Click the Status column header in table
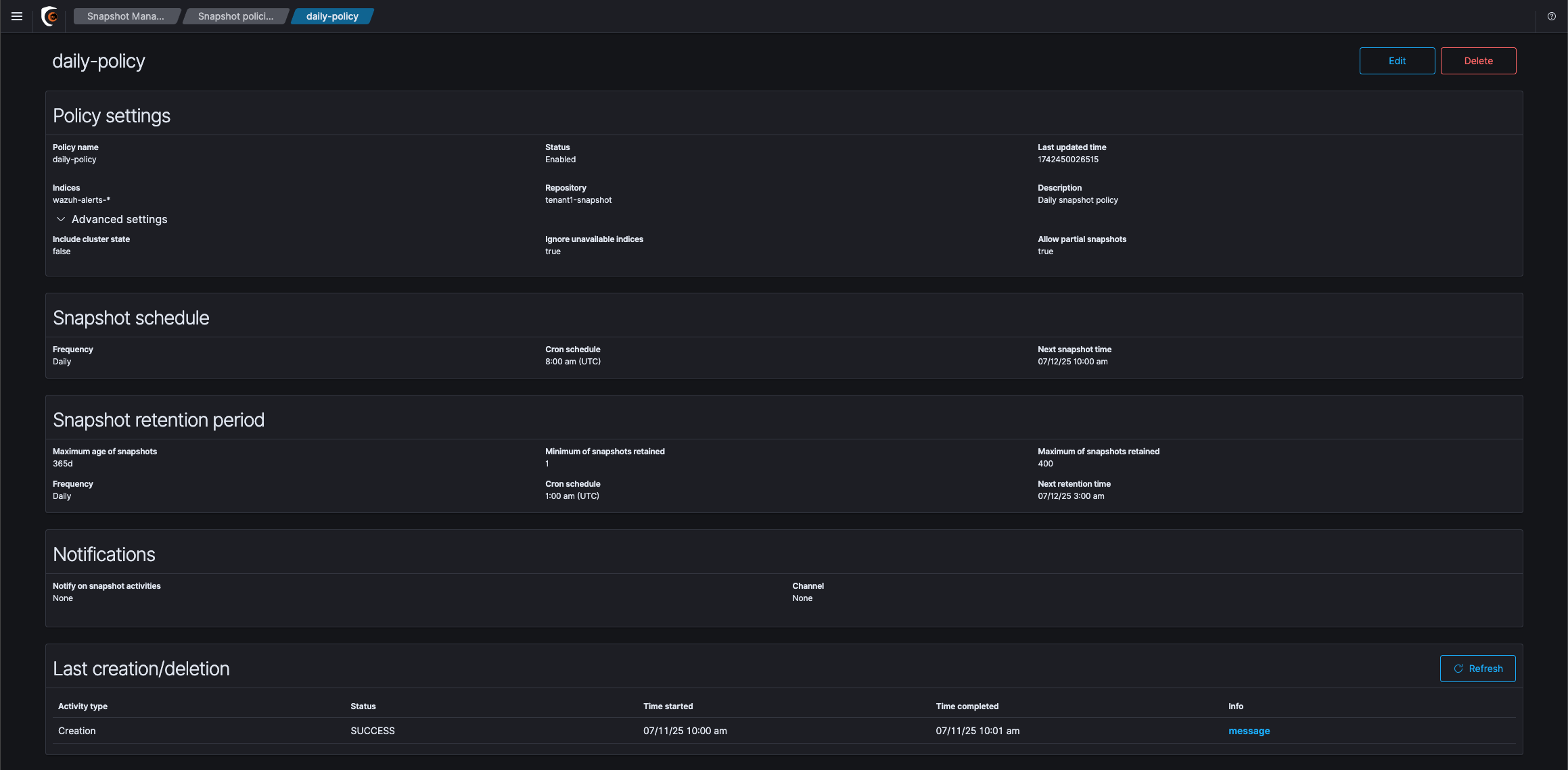 pos(363,706)
